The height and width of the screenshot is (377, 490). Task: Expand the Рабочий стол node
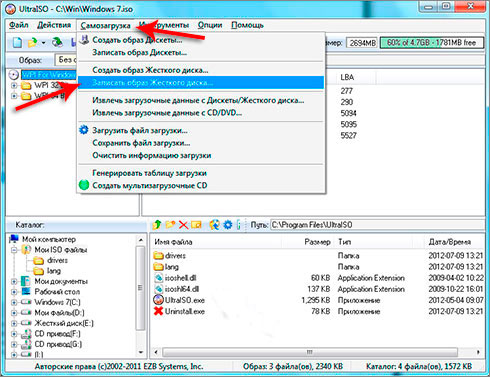14,292
